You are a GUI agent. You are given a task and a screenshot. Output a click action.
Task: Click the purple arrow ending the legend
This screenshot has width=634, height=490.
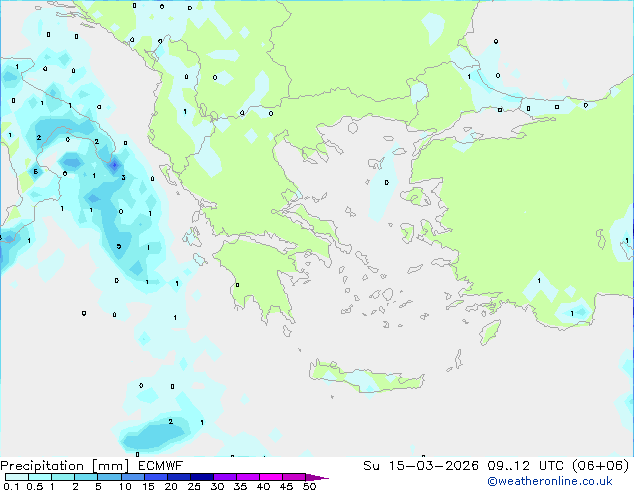coord(317,477)
